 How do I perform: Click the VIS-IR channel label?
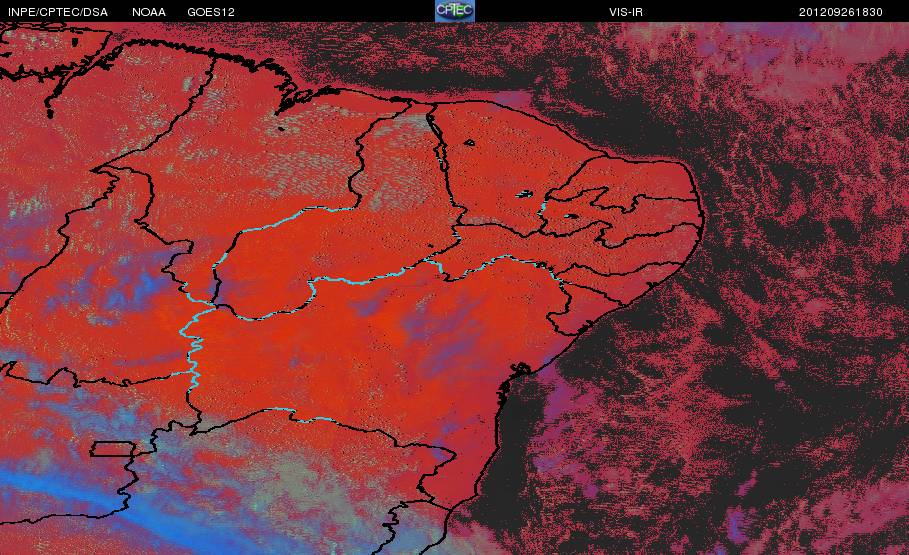coord(626,12)
